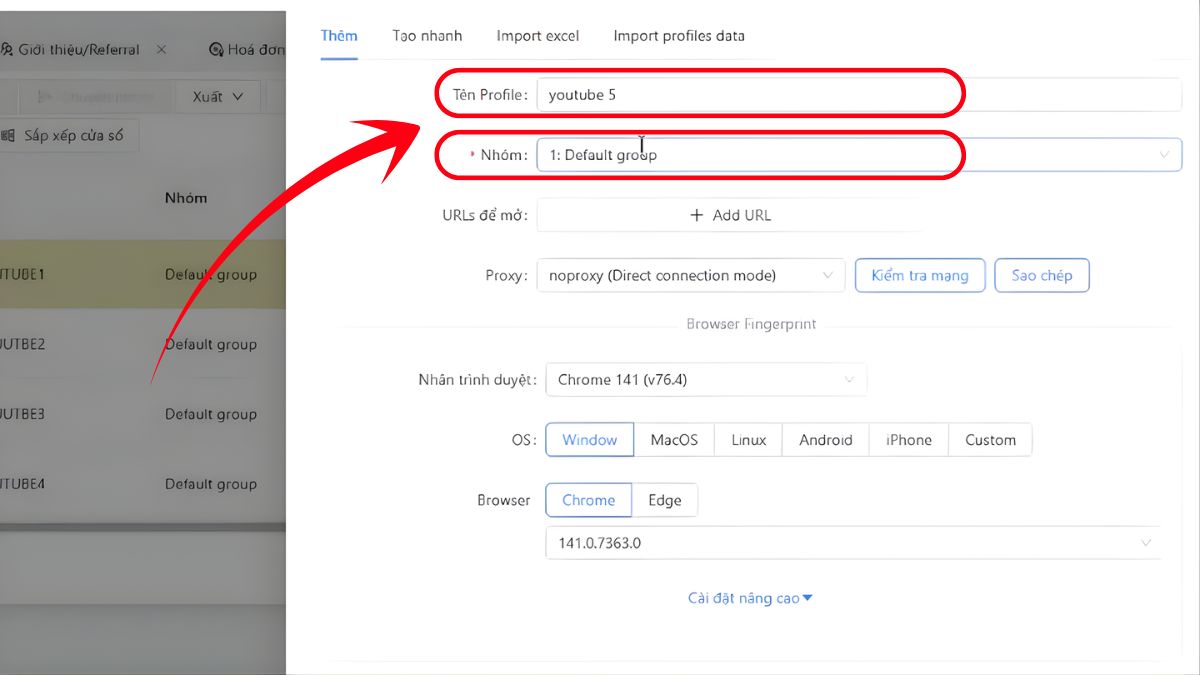Expand the Cài đặt nâng cao section
Screen dimensions: 1200x675
[x=750, y=598]
